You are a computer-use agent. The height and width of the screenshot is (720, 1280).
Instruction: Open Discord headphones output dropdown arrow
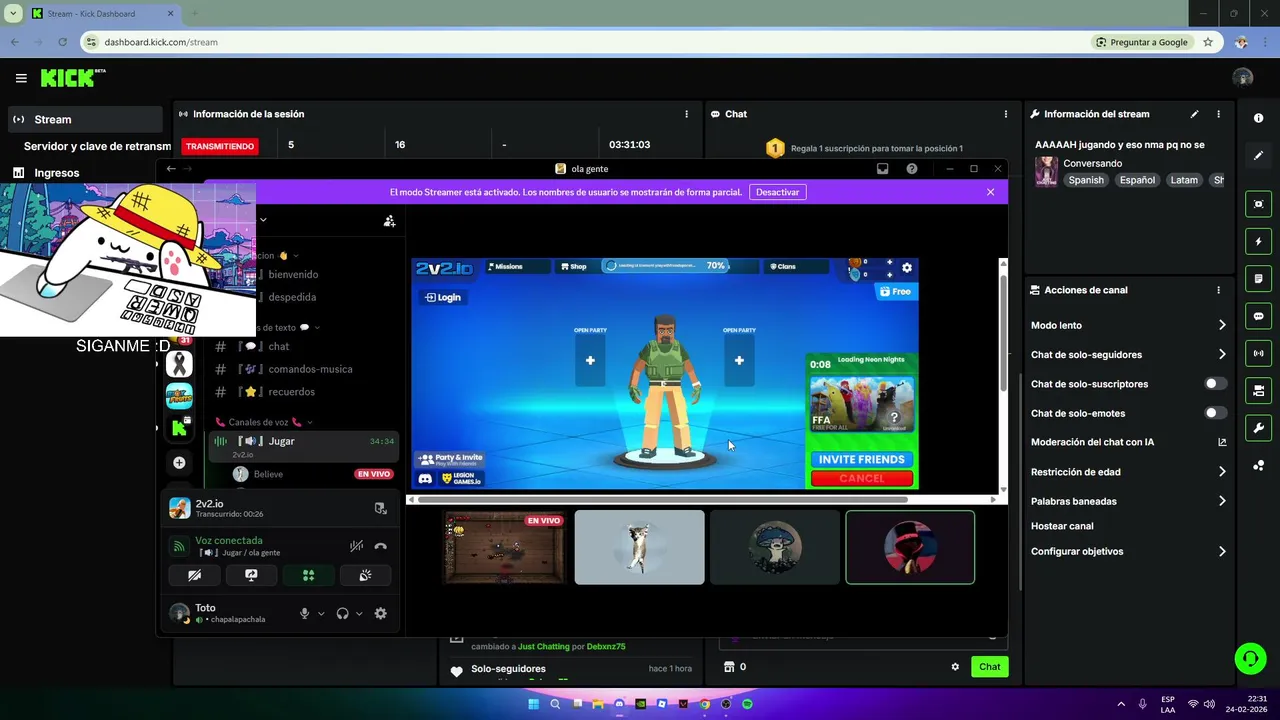pos(359,614)
